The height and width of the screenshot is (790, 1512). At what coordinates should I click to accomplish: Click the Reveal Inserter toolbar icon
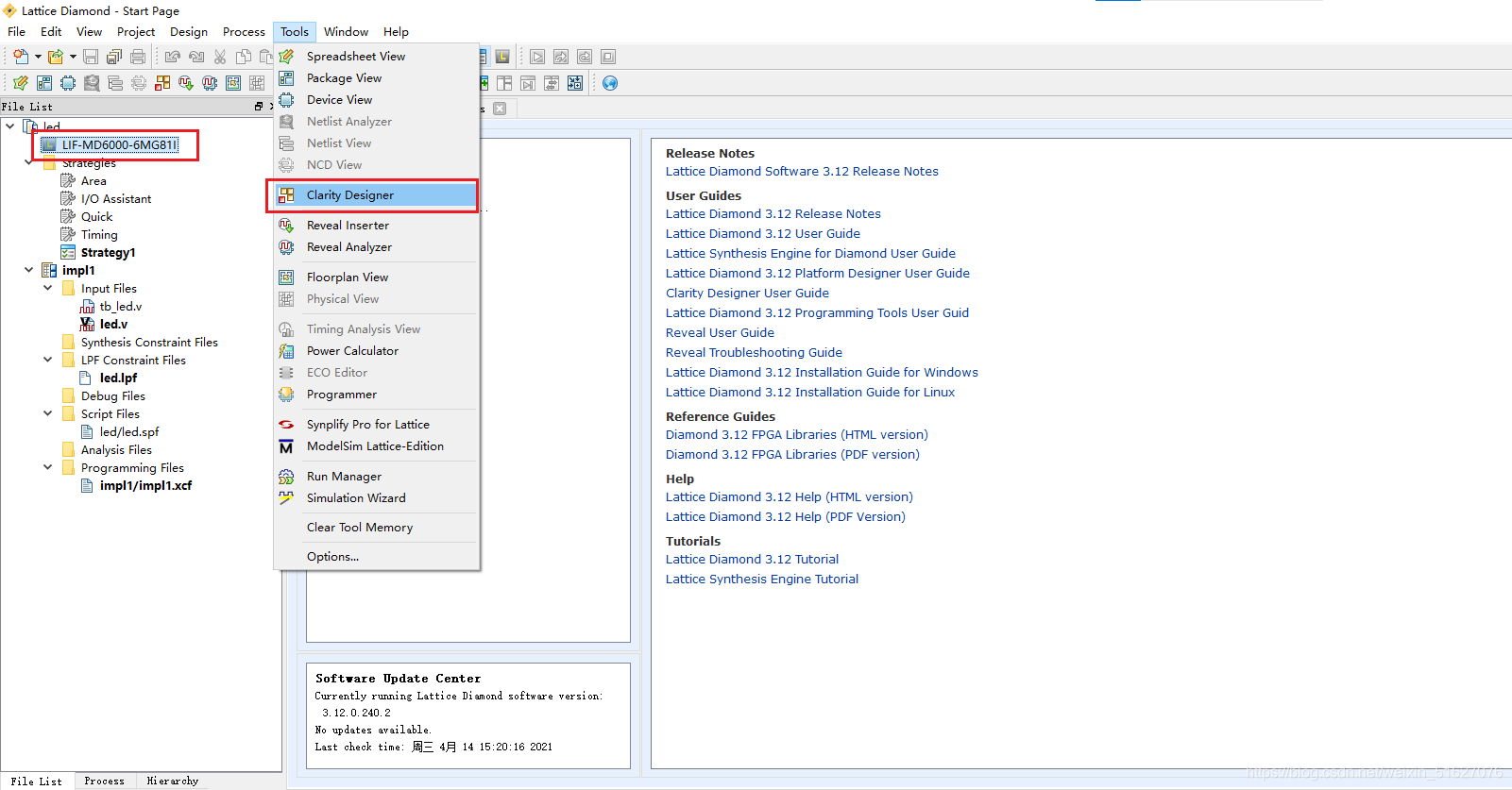click(186, 83)
